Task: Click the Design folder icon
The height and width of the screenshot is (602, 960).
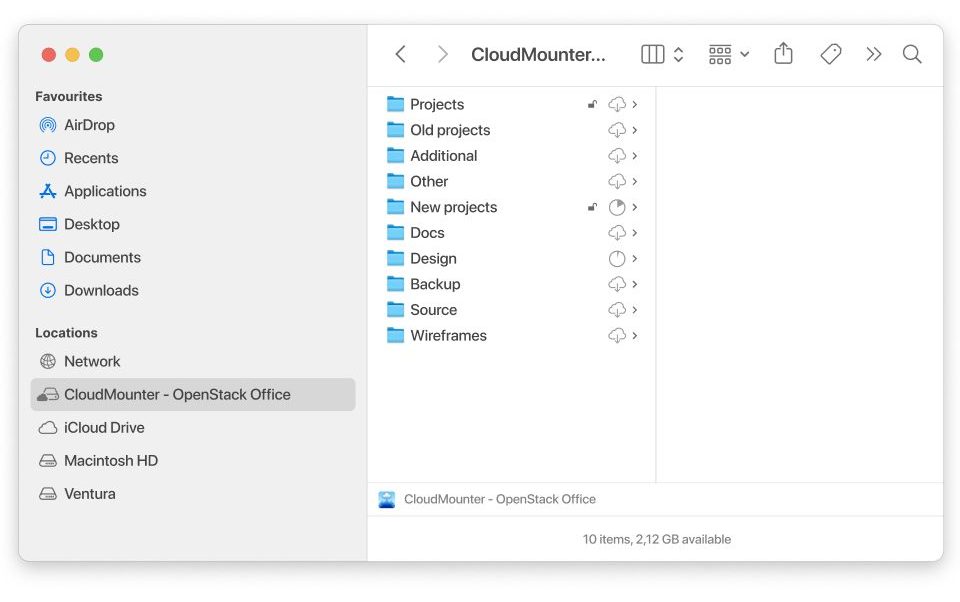Action: pyautogui.click(x=396, y=258)
